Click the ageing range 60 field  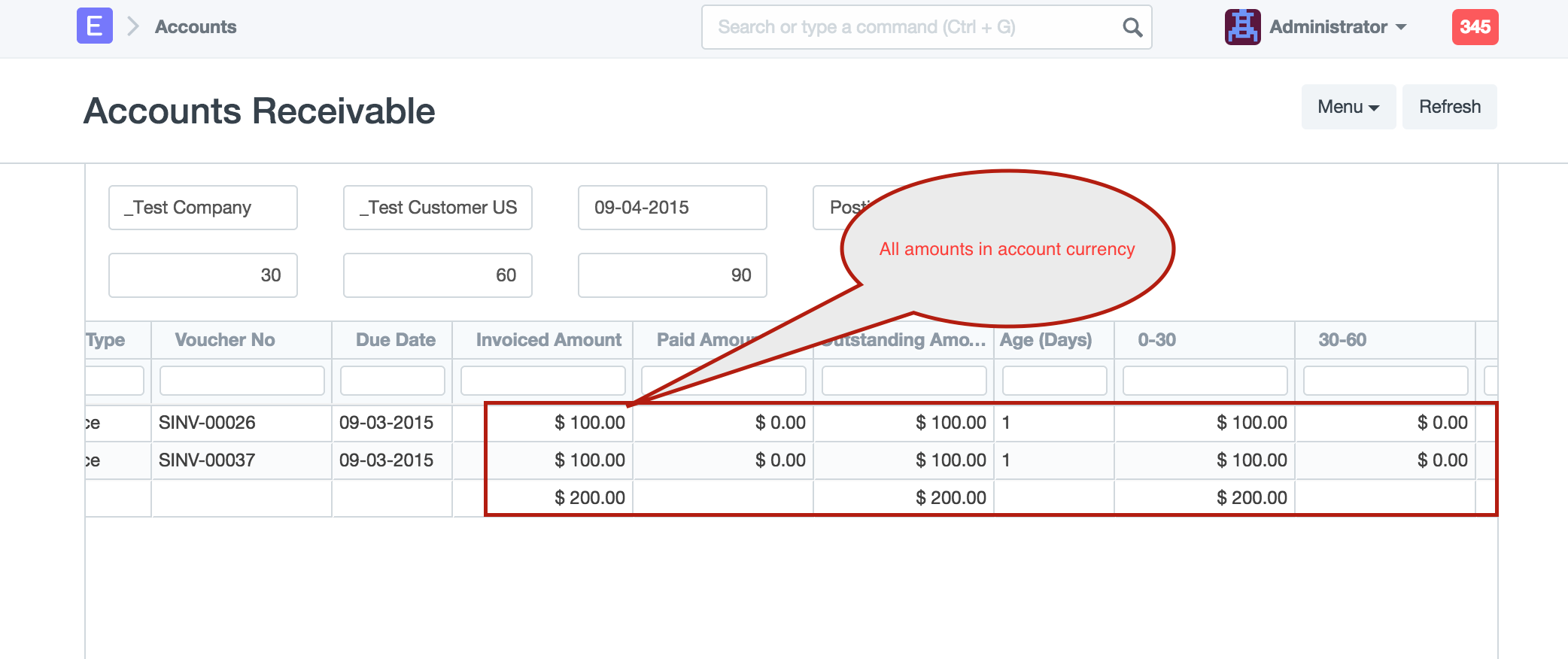click(x=438, y=275)
